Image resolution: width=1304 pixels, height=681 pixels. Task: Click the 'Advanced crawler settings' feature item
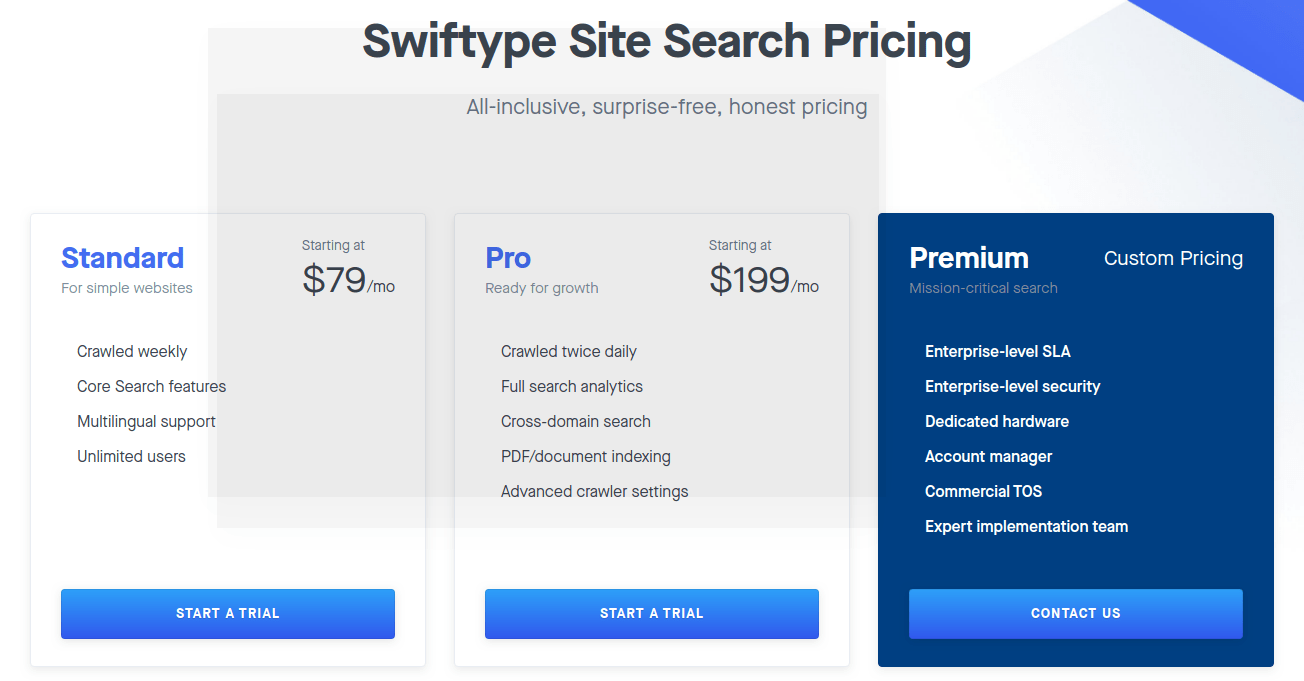[595, 491]
